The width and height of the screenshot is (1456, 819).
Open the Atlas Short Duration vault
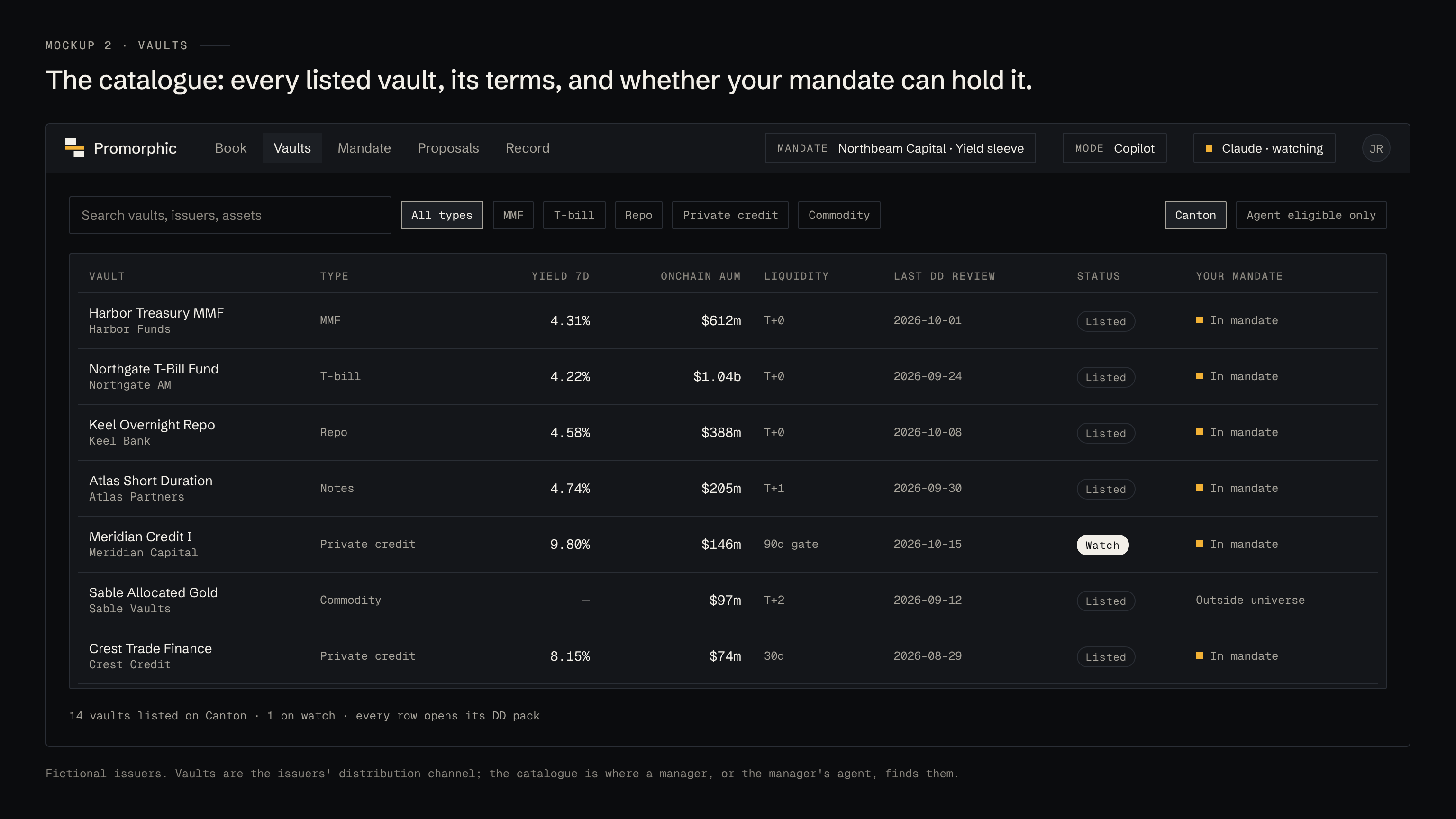pyautogui.click(x=728, y=488)
